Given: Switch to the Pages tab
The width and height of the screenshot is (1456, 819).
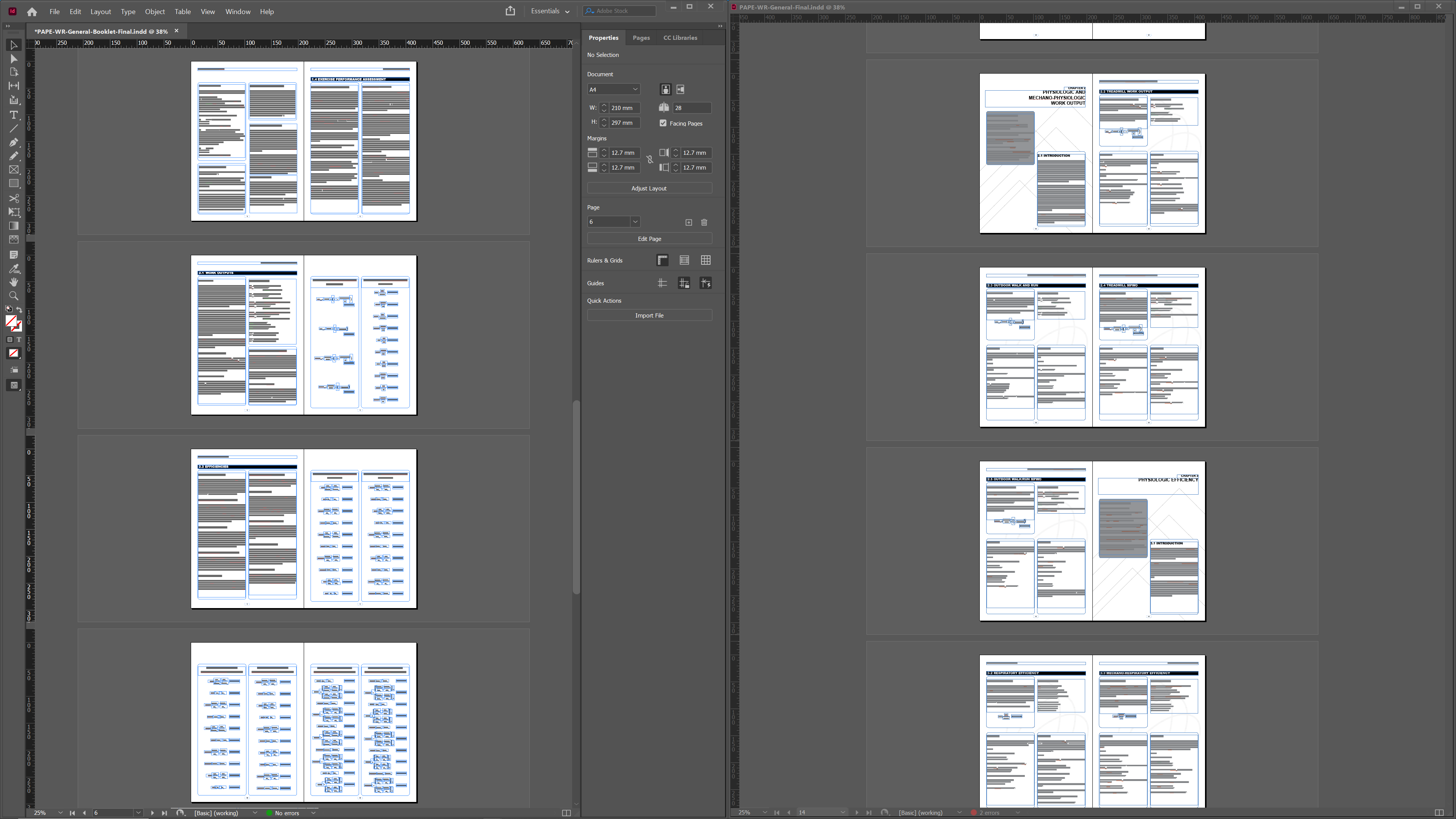Looking at the screenshot, I should [641, 38].
